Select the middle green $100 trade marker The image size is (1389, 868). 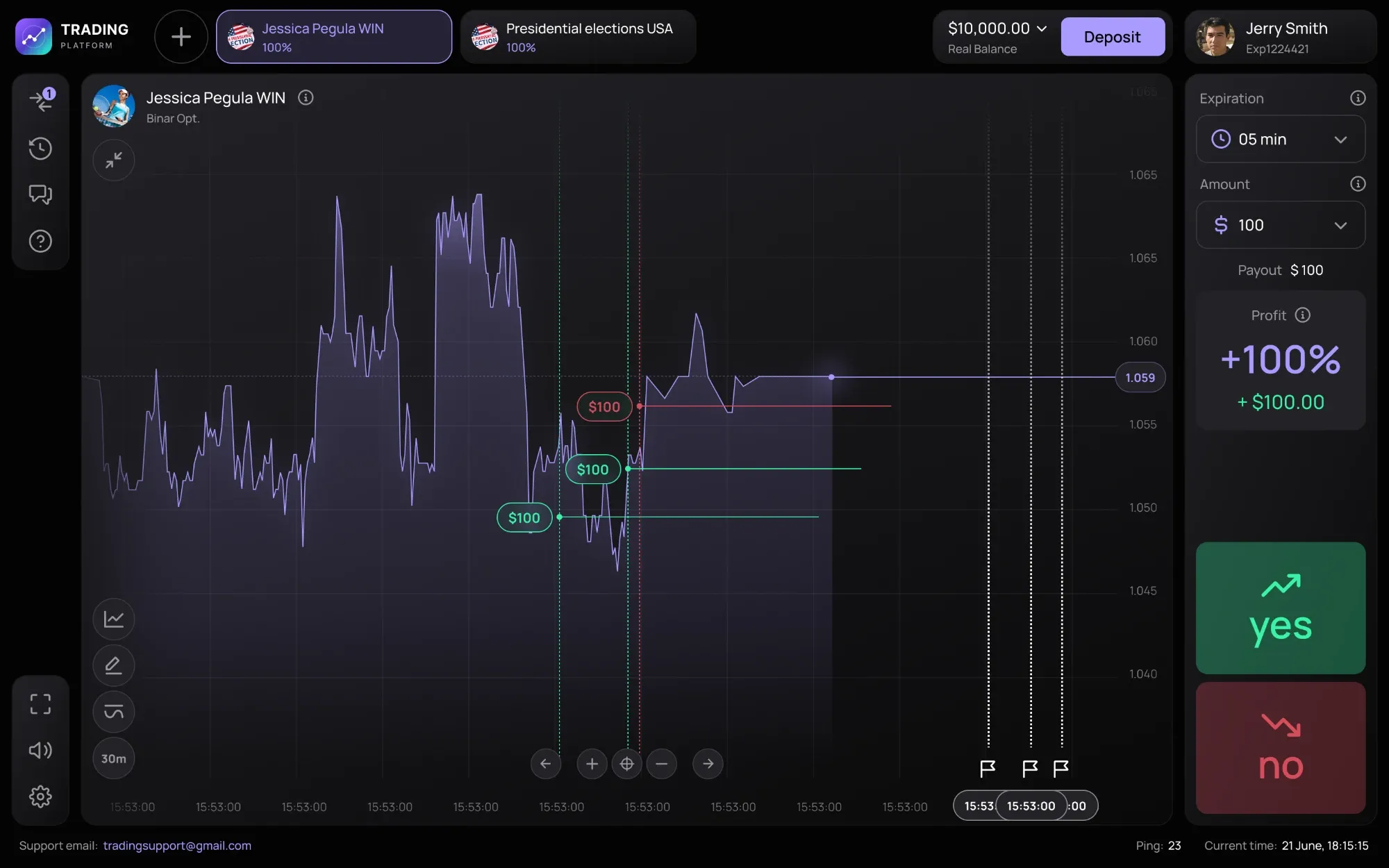tap(592, 469)
